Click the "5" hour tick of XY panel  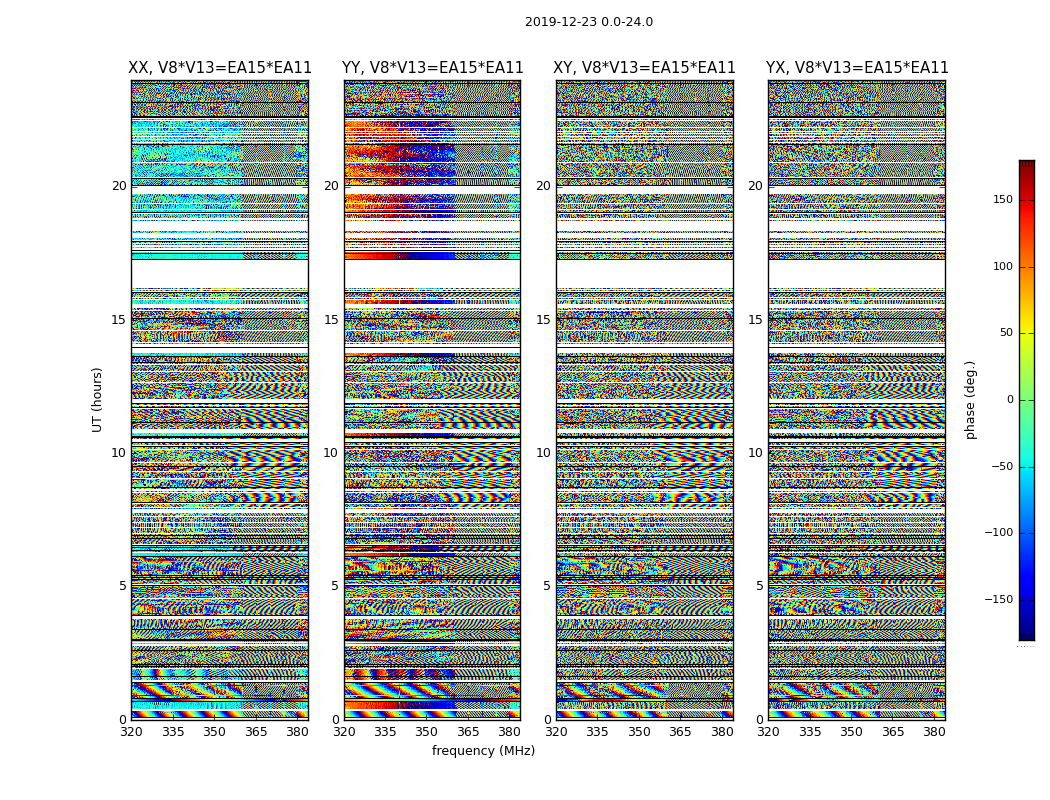(547, 586)
